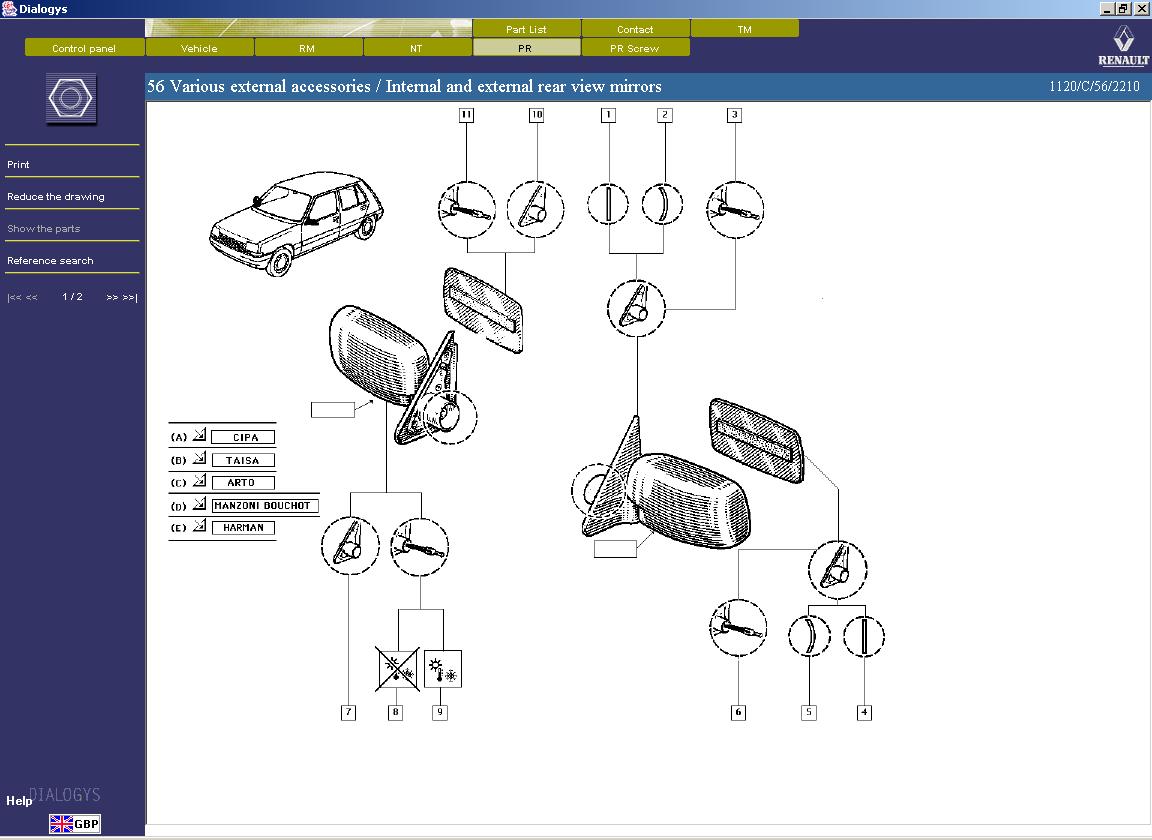Click part callout number 2
The image size is (1152, 840).
pos(665,115)
